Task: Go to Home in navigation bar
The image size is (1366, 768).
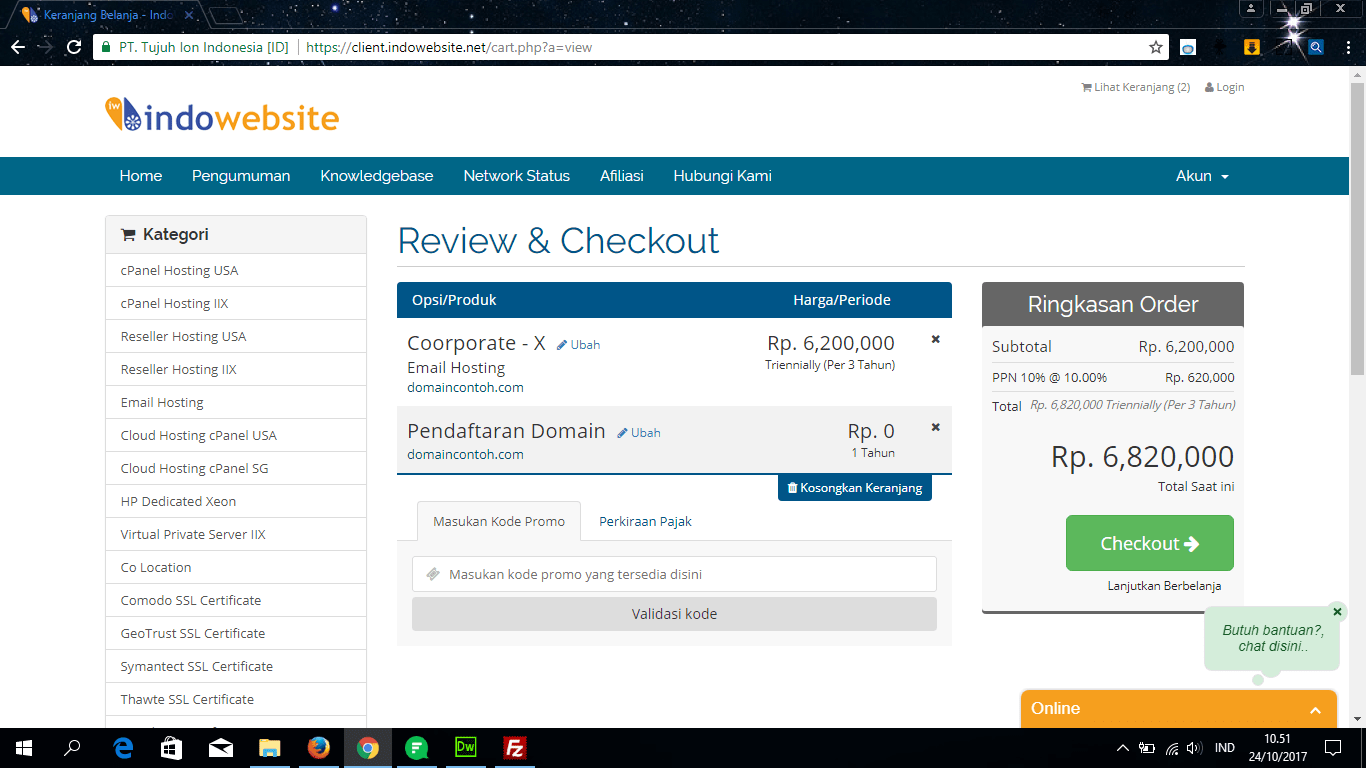Action: (x=141, y=176)
